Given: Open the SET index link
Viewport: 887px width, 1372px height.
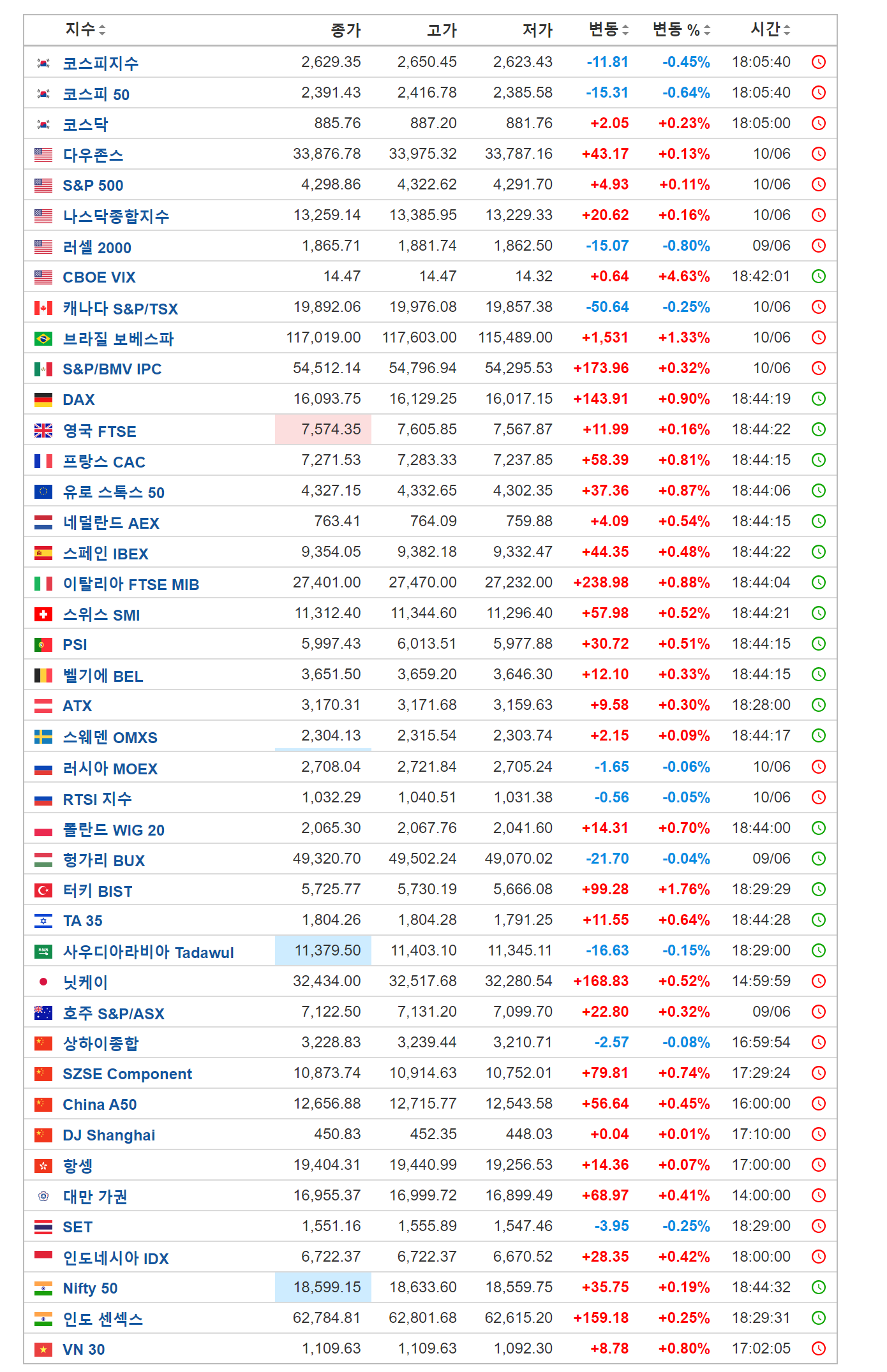Looking at the screenshot, I should click(78, 1227).
